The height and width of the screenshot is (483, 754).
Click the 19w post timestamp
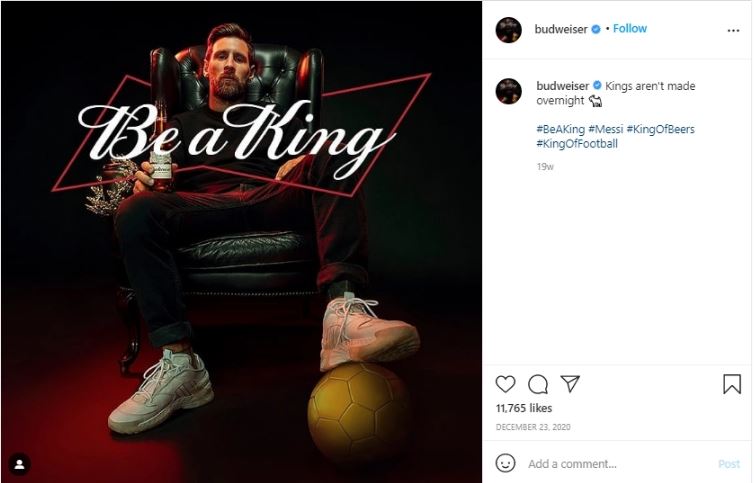(x=544, y=167)
